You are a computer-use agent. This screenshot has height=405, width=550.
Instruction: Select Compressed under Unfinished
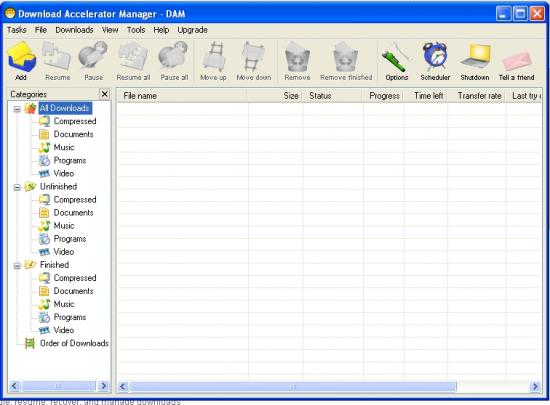coord(75,200)
